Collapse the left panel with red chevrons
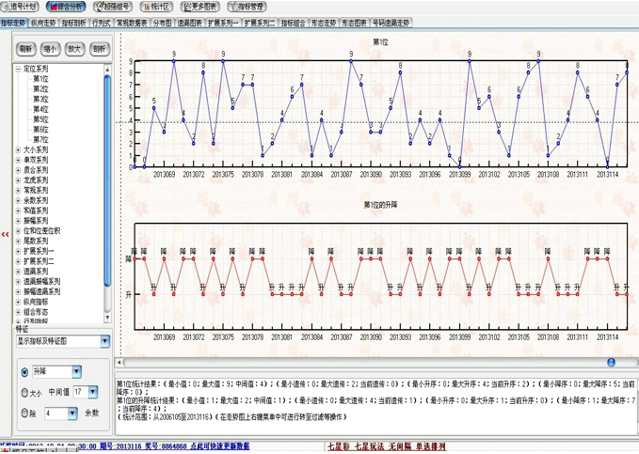This screenshot has width=639, height=454. coord(5,234)
